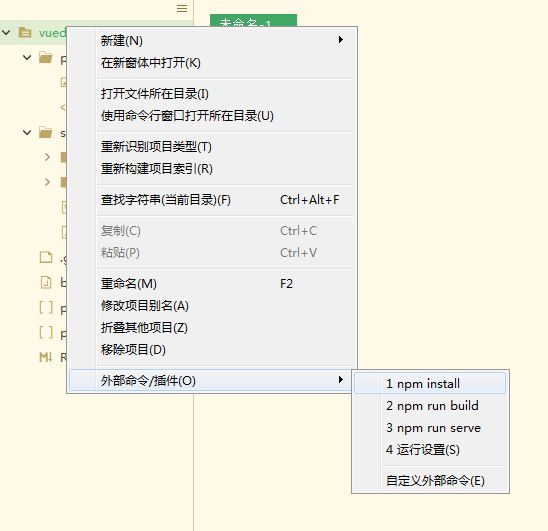Click the arrow beside 外部命令/插件(O)
Screen dimensions: 548x531
tap(341, 379)
